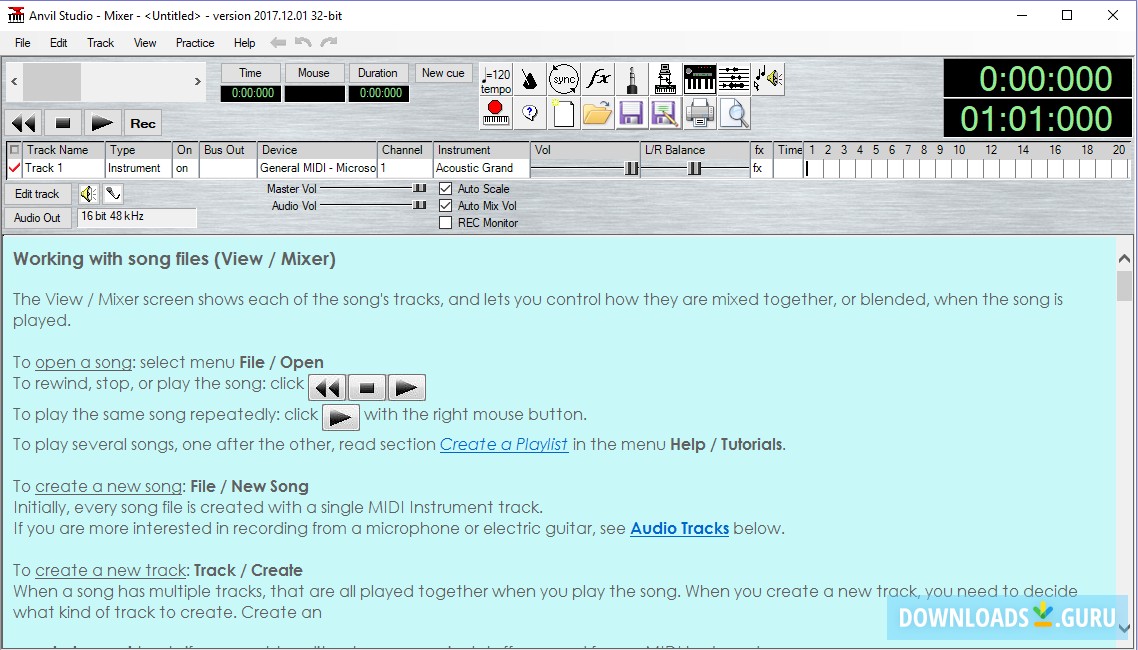Click the redo arrow in menu bar
This screenshot has width=1138, height=650.
click(x=329, y=43)
